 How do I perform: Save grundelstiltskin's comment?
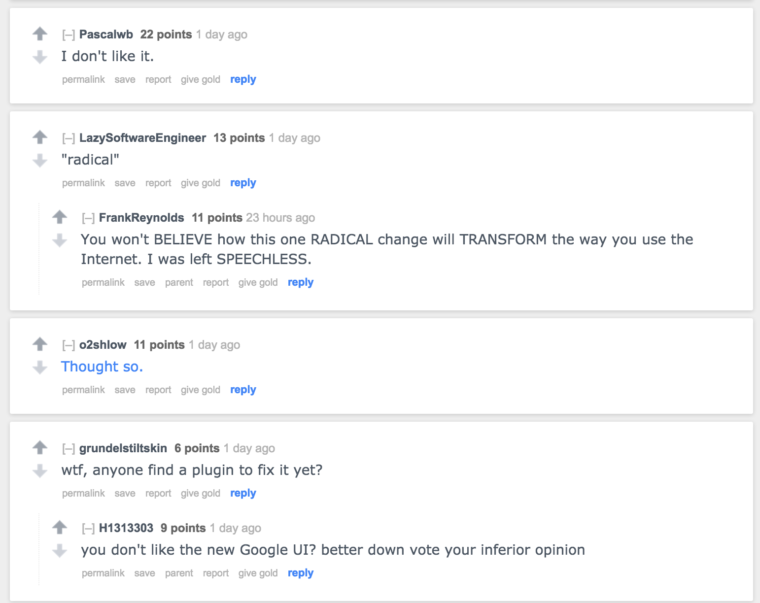pyautogui.click(x=125, y=493)
